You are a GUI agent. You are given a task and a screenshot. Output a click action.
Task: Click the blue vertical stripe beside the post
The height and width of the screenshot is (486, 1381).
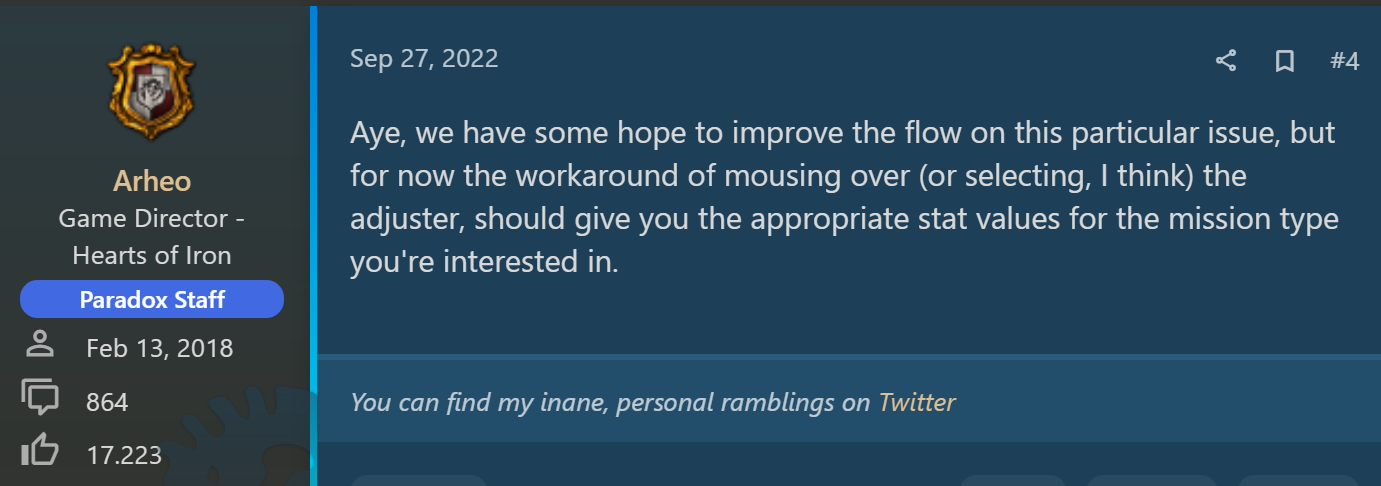coord(313,240)
